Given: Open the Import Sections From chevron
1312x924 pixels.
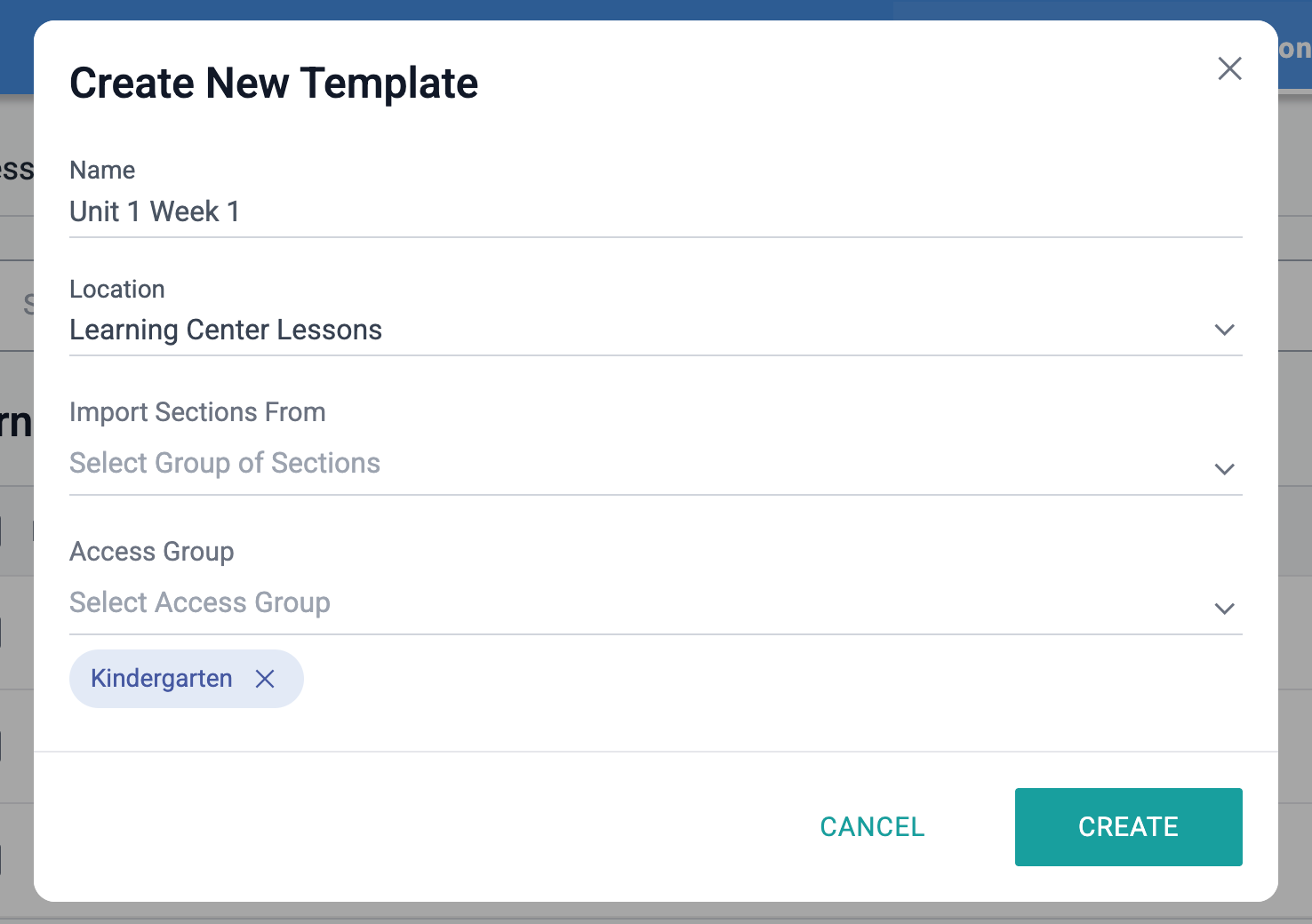Looking at the screenshot, I should (x=1224, y=469).
